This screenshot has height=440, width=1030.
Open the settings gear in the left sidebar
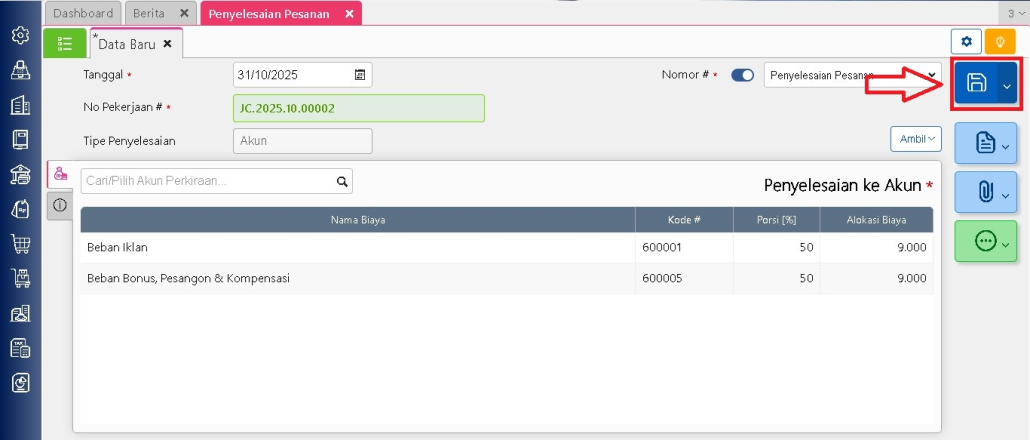pos(20,35)
